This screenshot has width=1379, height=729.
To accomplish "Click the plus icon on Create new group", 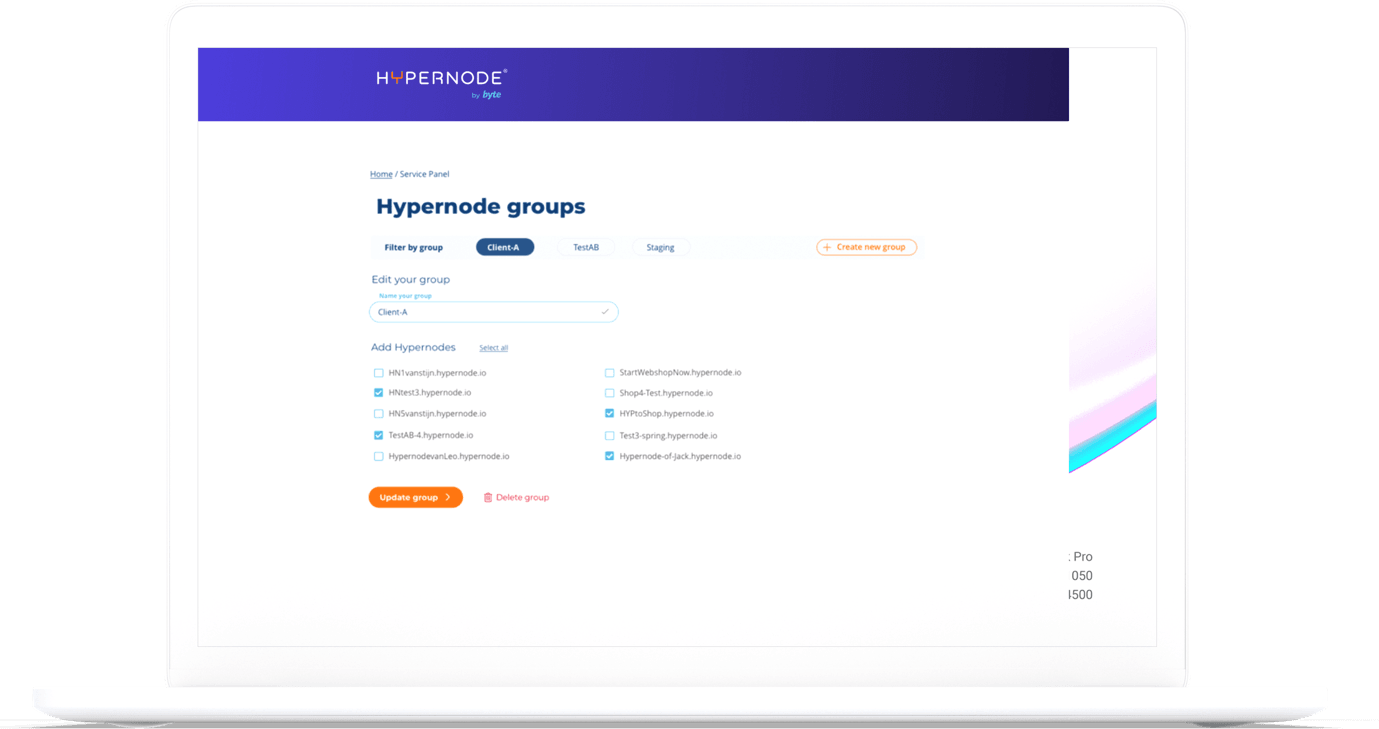I will point(827,247).
